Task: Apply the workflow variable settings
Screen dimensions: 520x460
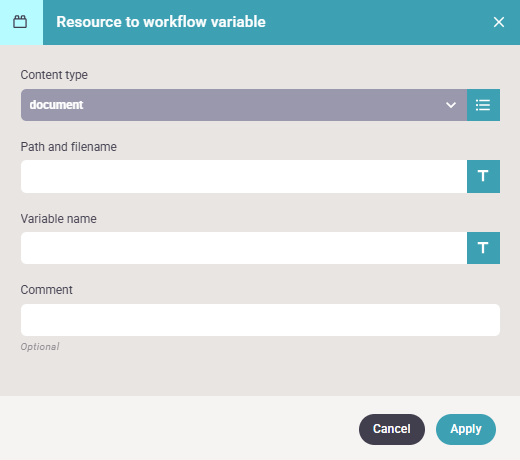Action: pos(466,429)
